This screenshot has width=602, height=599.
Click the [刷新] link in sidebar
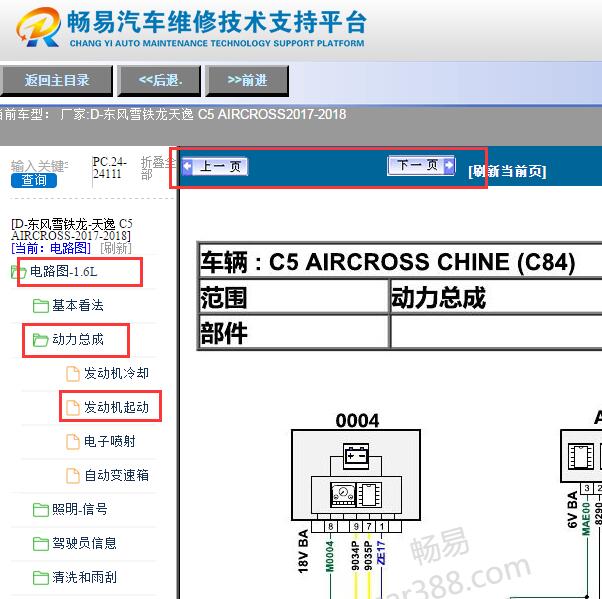click(x=116, y=248)
